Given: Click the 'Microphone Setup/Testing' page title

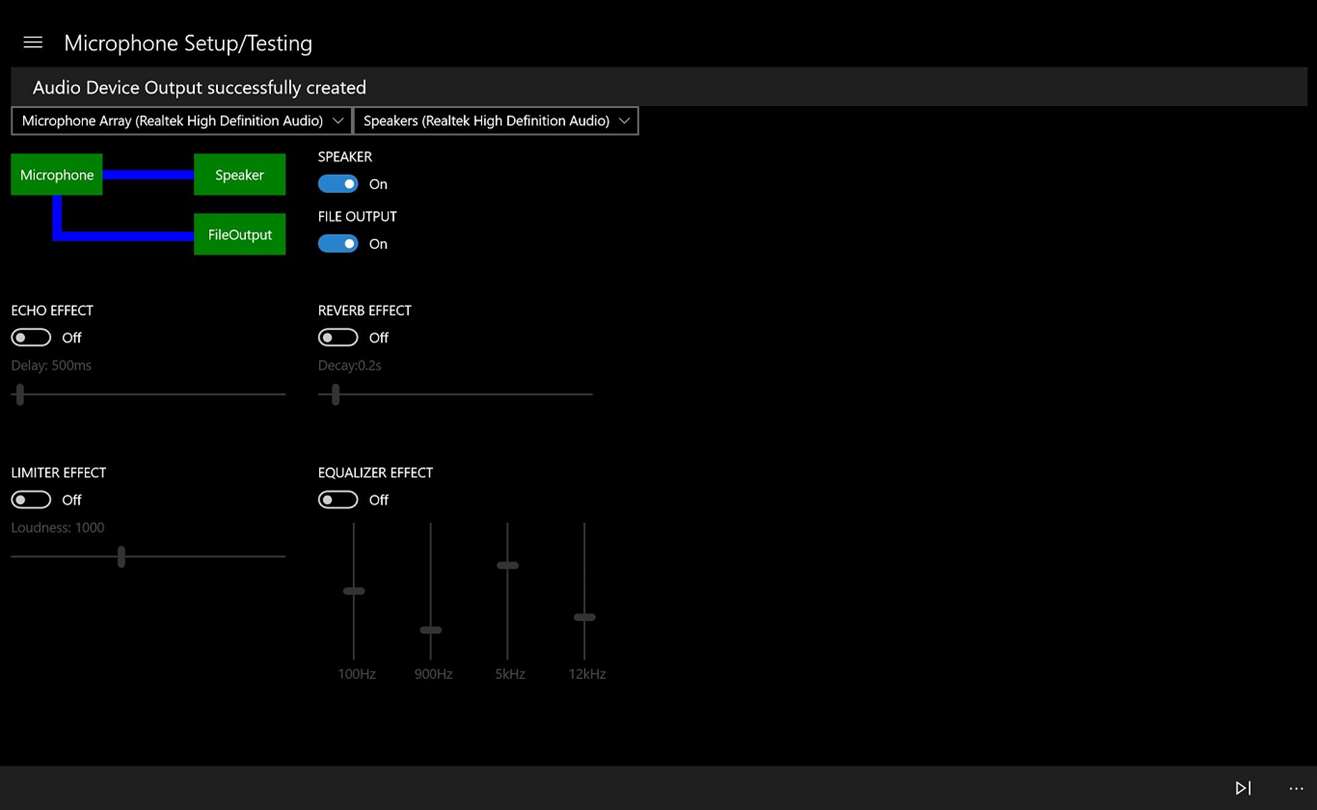Looking at the screenshot, I should (188, 43).
